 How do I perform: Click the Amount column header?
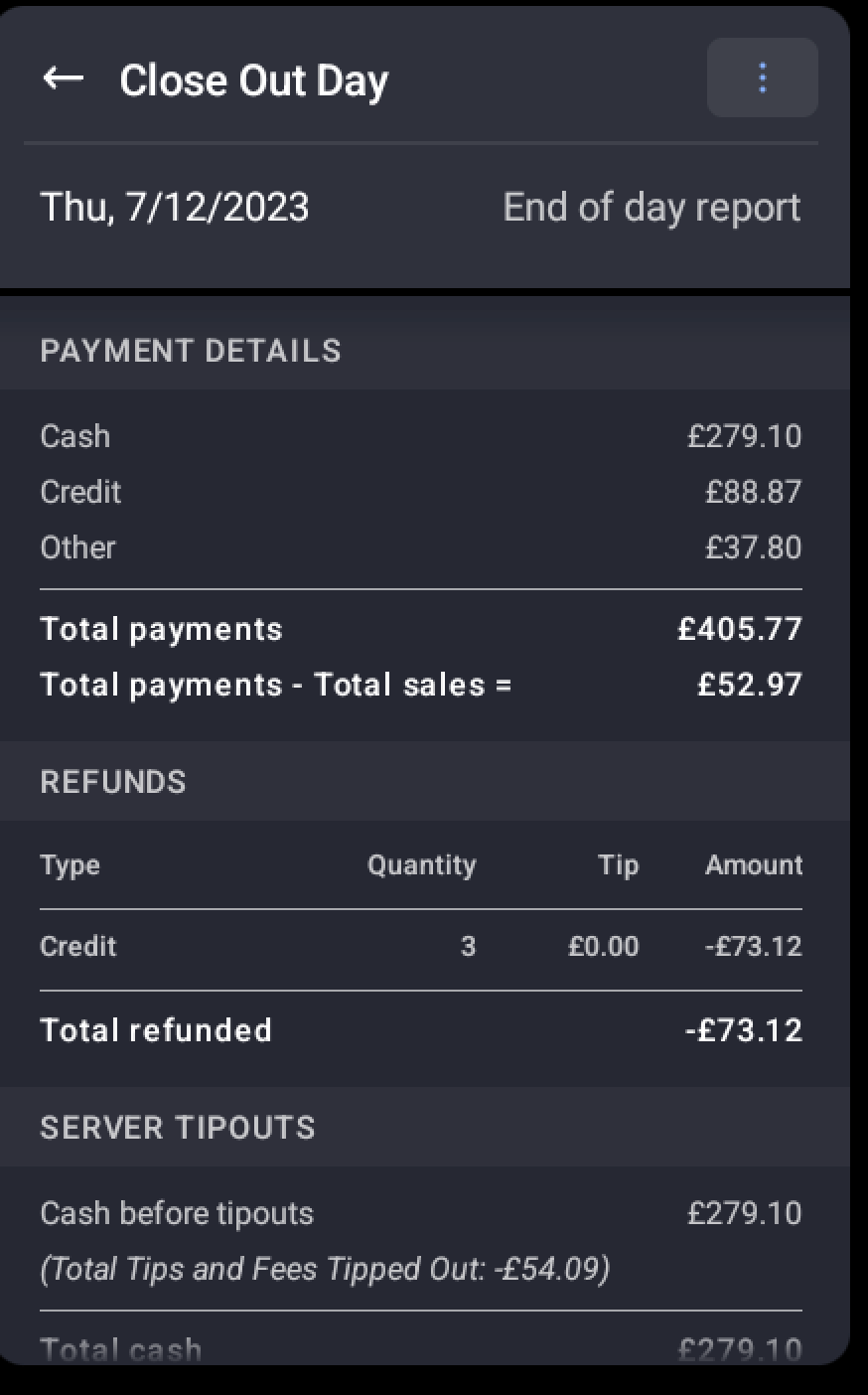pos(754,865)
